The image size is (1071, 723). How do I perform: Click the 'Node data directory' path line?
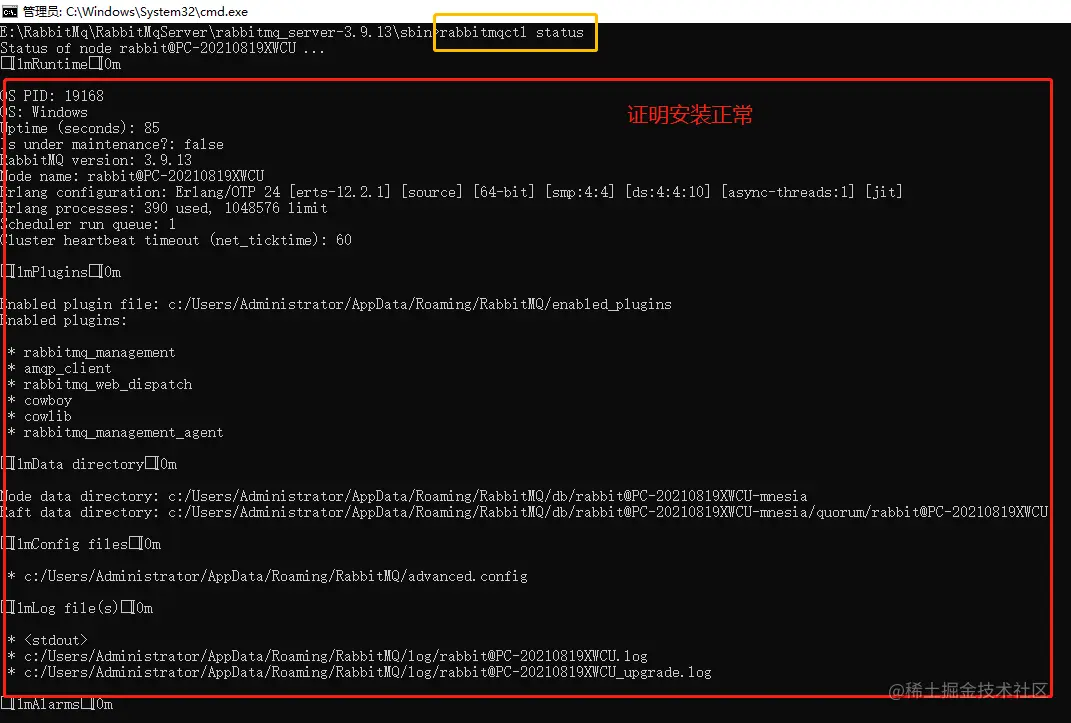coord(404,496)
